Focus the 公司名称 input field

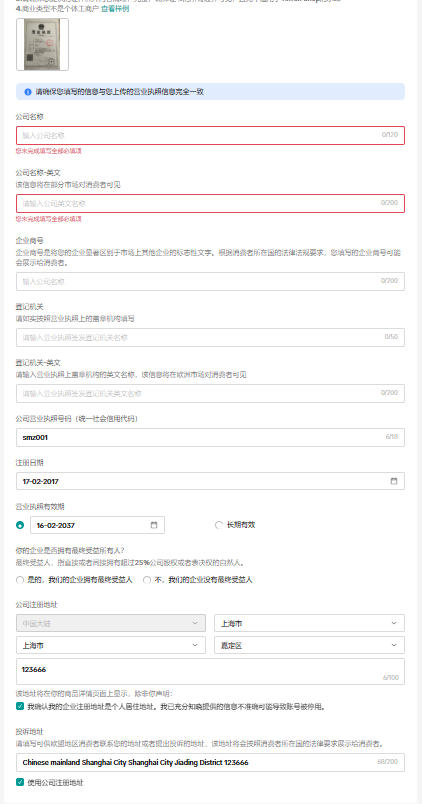pos(210,135)
